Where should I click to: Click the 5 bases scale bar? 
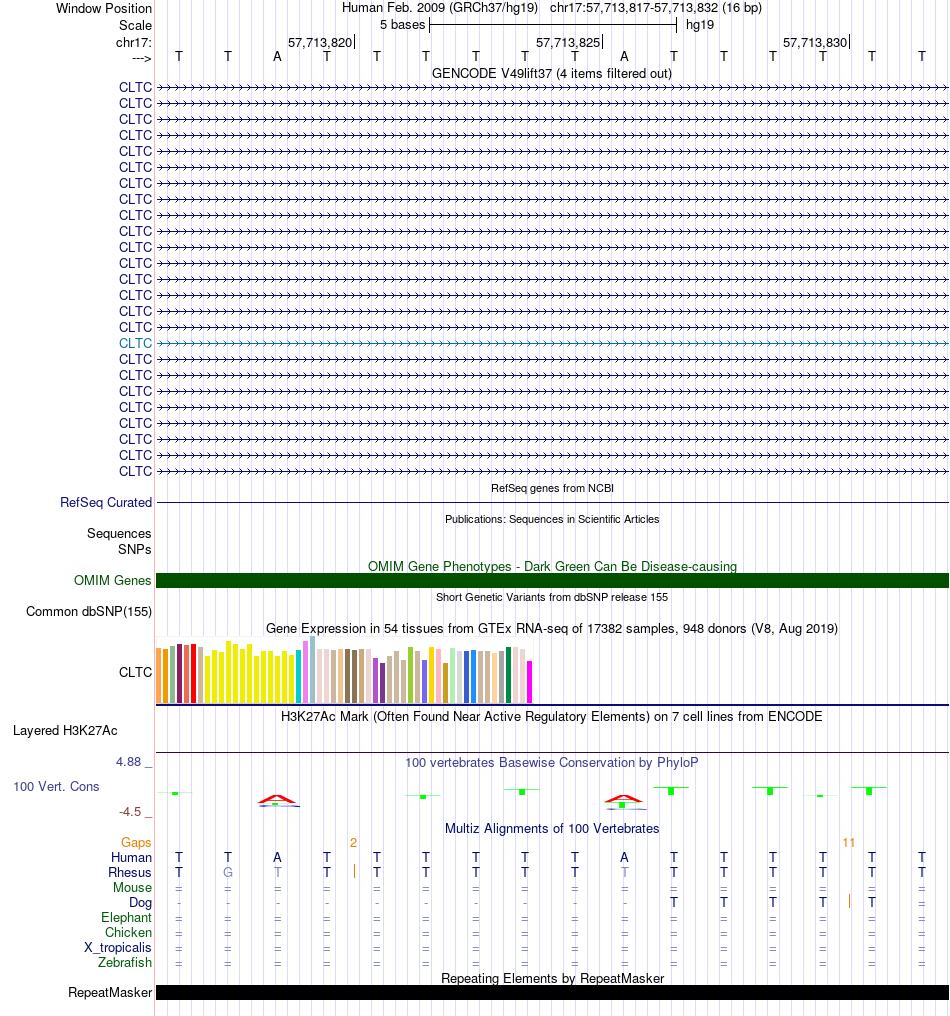pyautogui.click(x=553, y=25)
